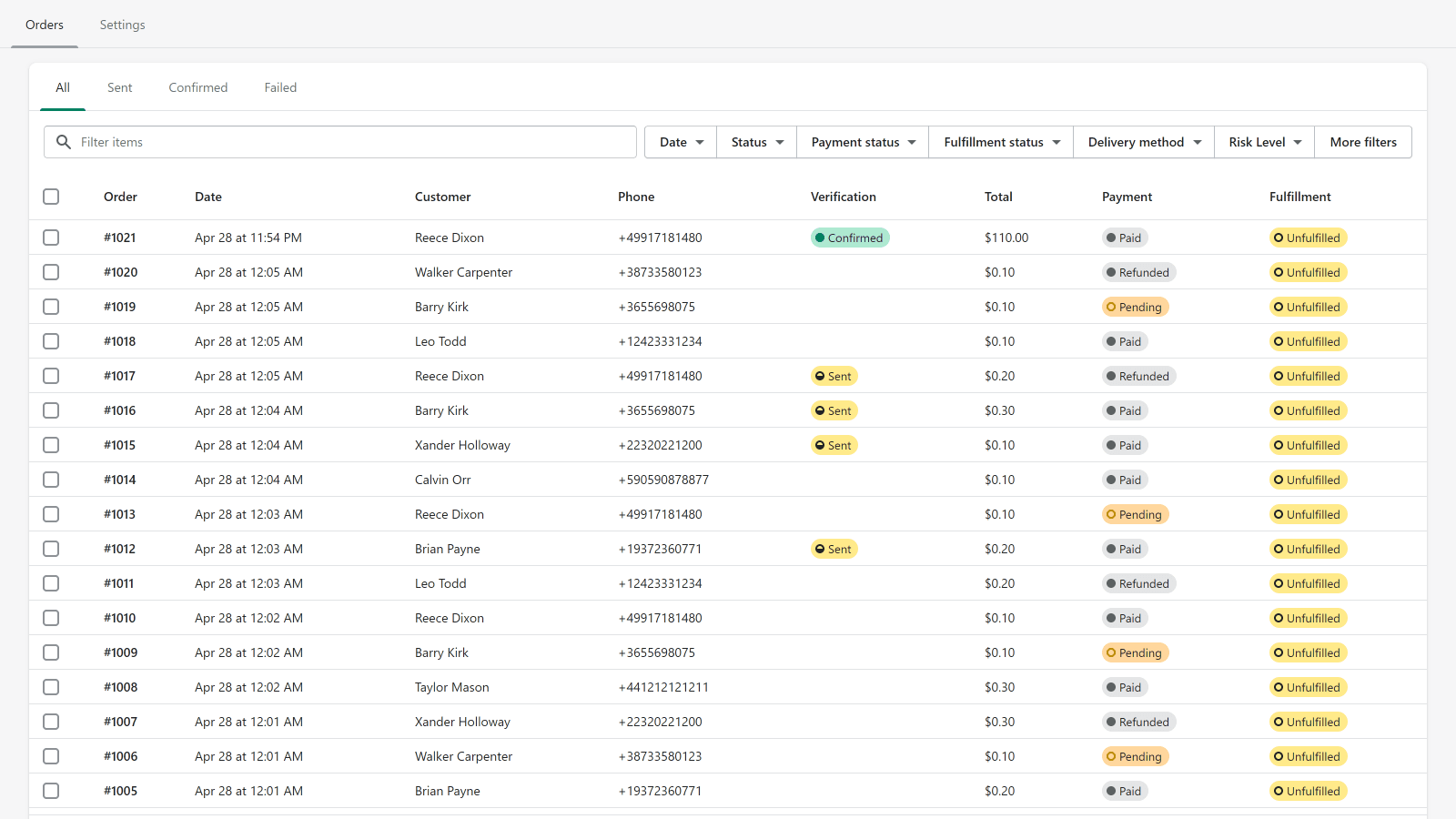The image size is (1456, 819).
Task: Click the Paid badge on order #1018
Action: click(x=1124, y=341)
